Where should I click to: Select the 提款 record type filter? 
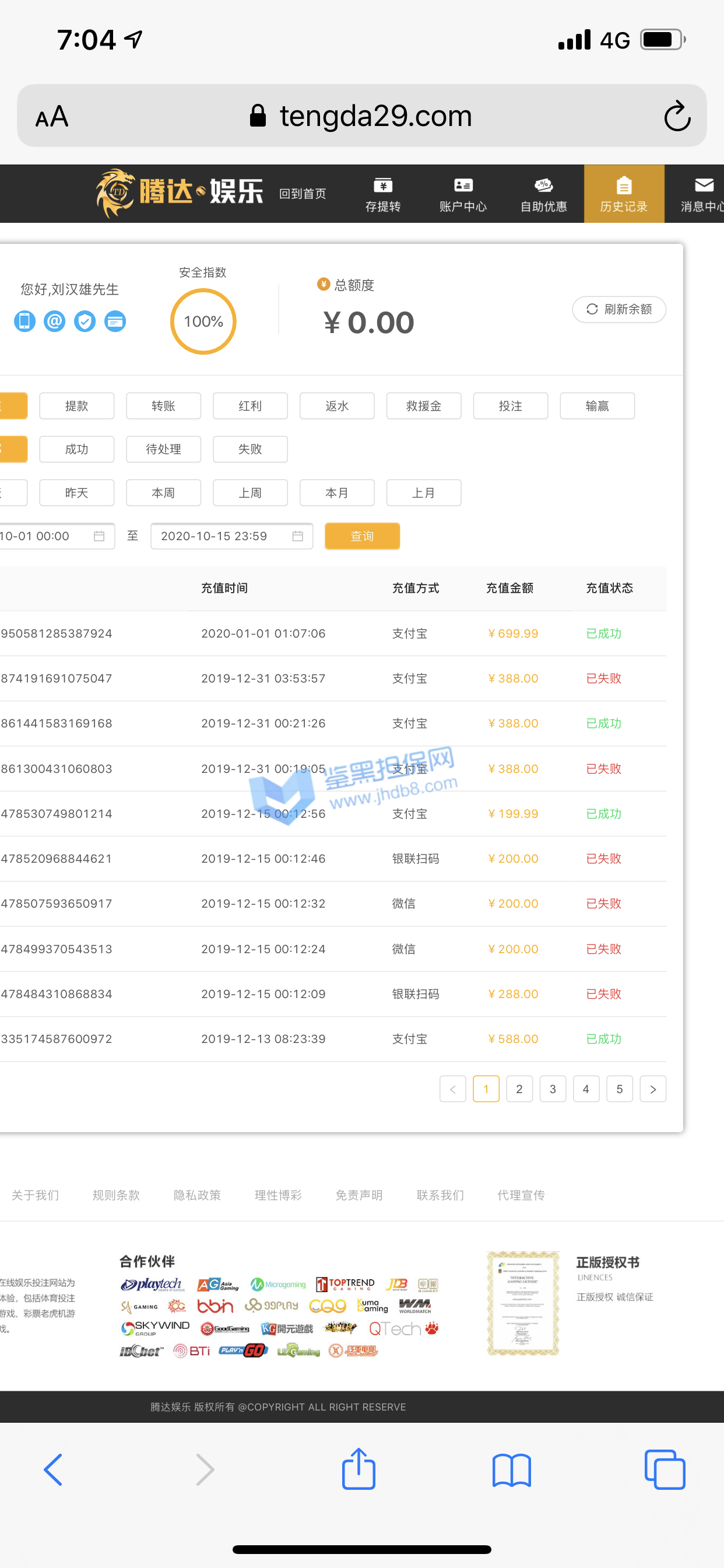point(77,406)
